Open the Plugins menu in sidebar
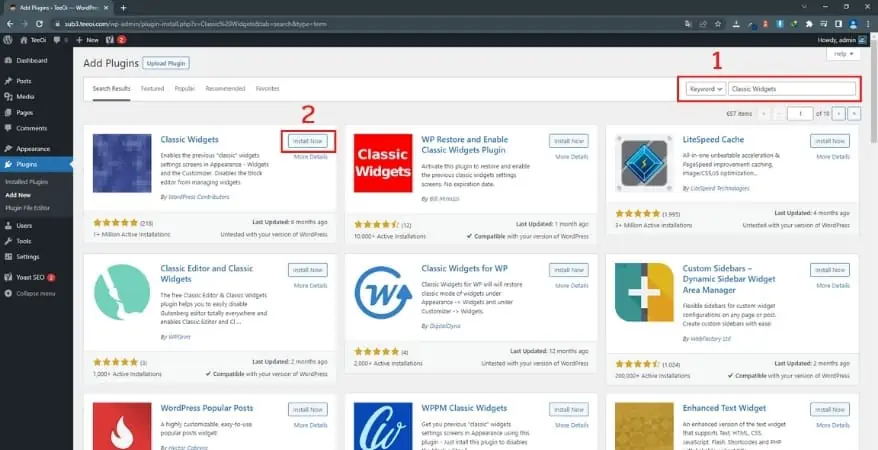Image resolution: width=878 pixels, height=450 pixels. point(36,165)
